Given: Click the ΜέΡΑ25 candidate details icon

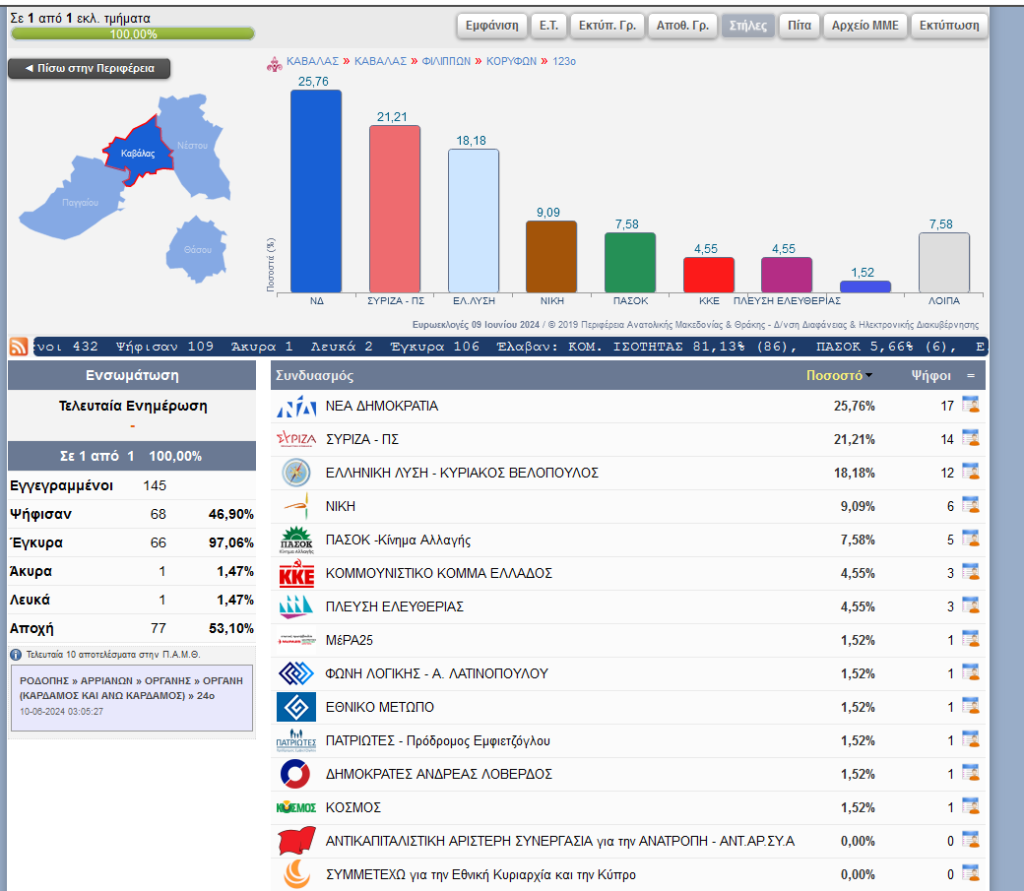Looking at the screenshot, I should tap(969, 639).
